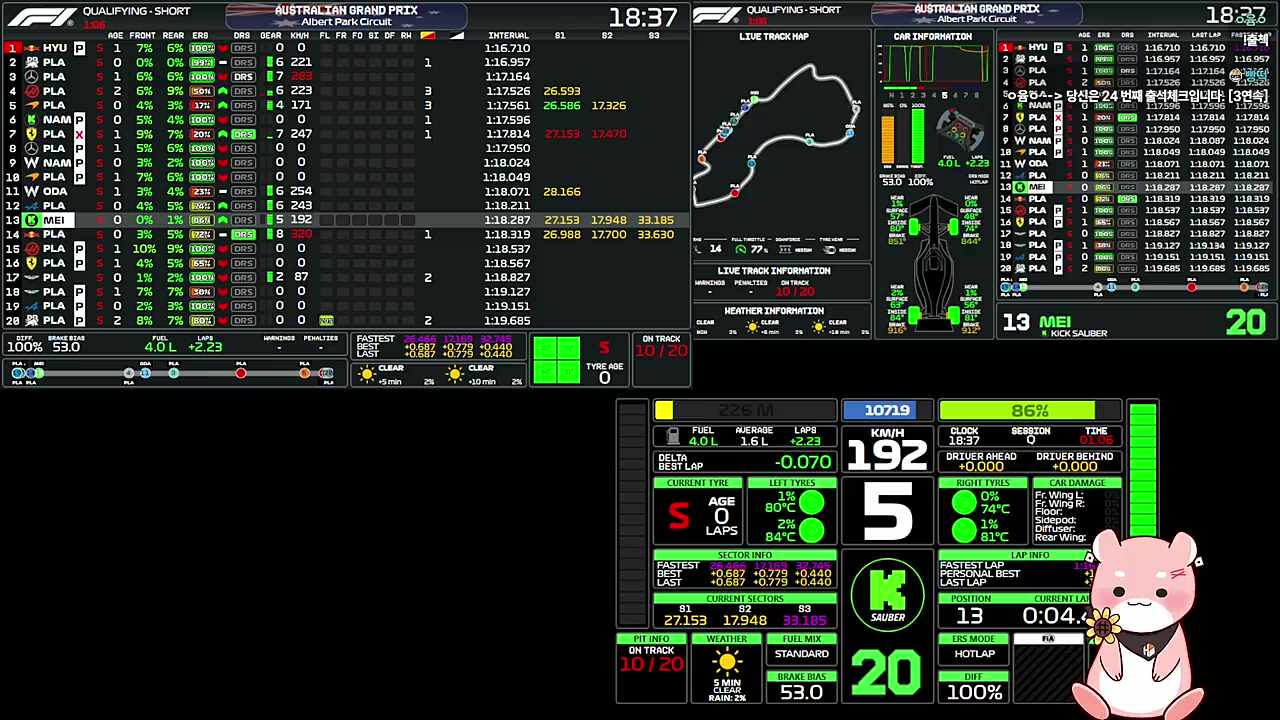This screenshot has width=1280, height=720.
Task: Click the fuel pump icon beside the Fuel reading
Action: [673, 436]
